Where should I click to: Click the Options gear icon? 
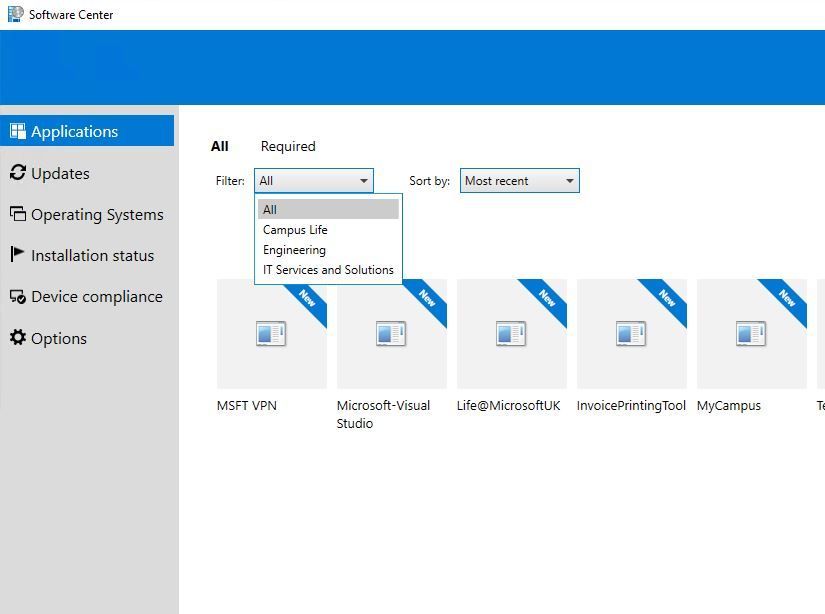click(x=18, y=337)
